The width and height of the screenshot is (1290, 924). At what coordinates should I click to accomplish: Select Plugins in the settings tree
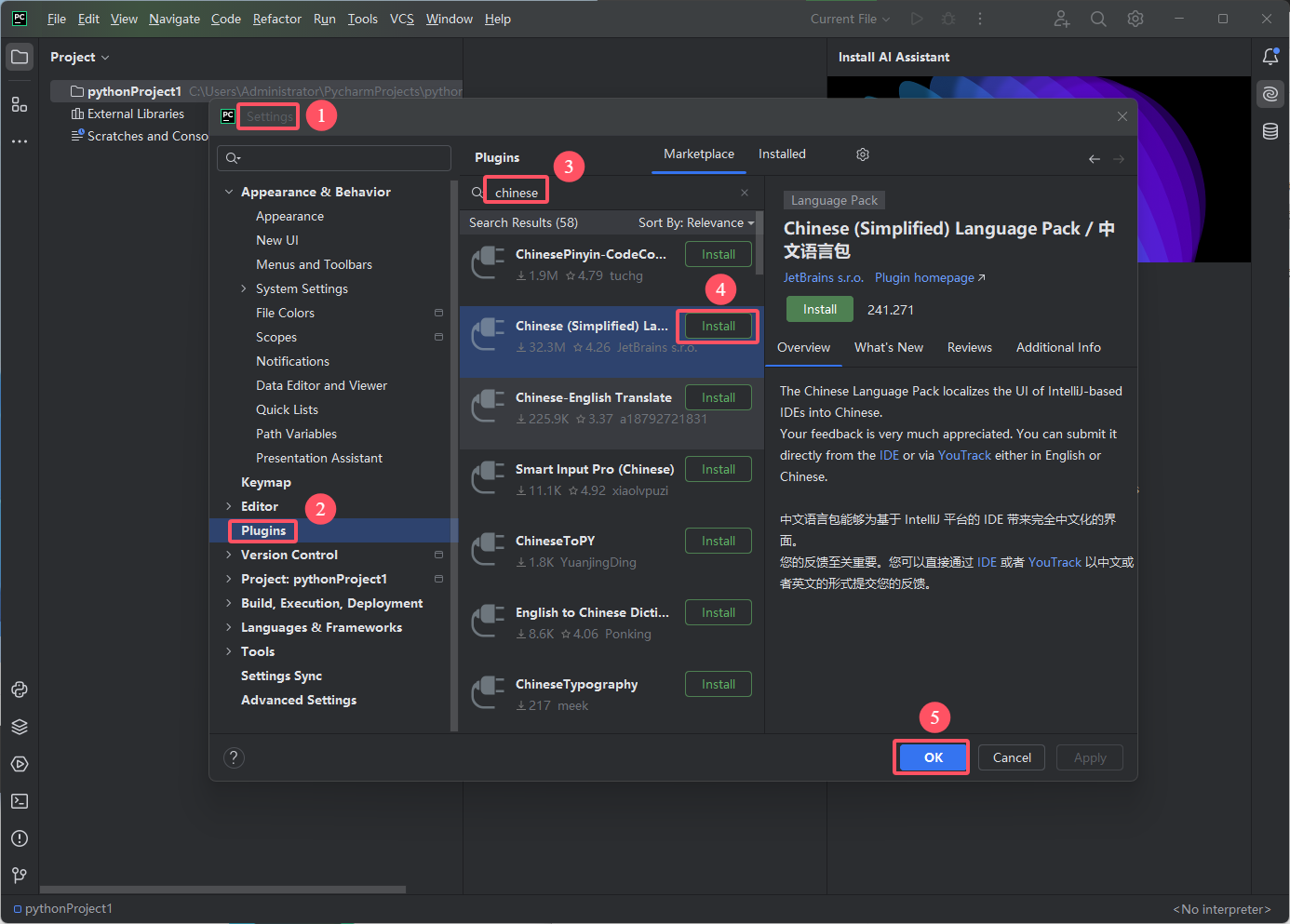point(334,530)
